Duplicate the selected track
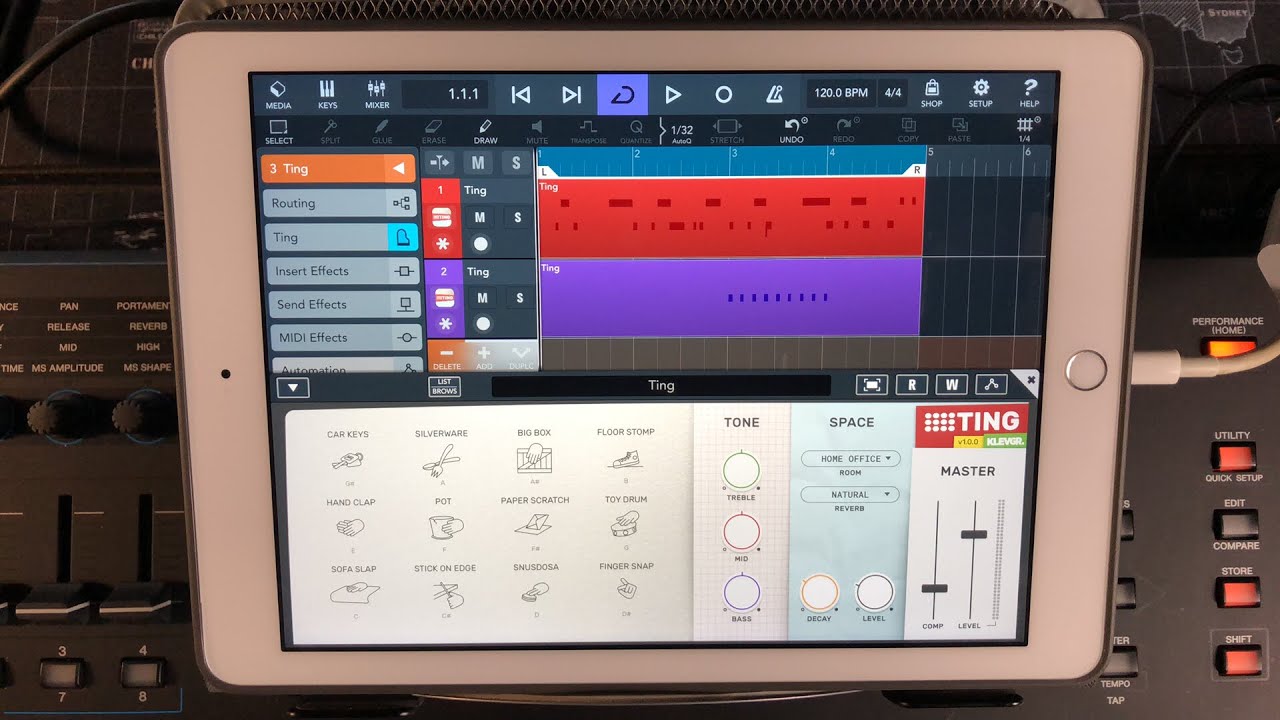The image size is (1280, 720). click(x=521, y=357)
